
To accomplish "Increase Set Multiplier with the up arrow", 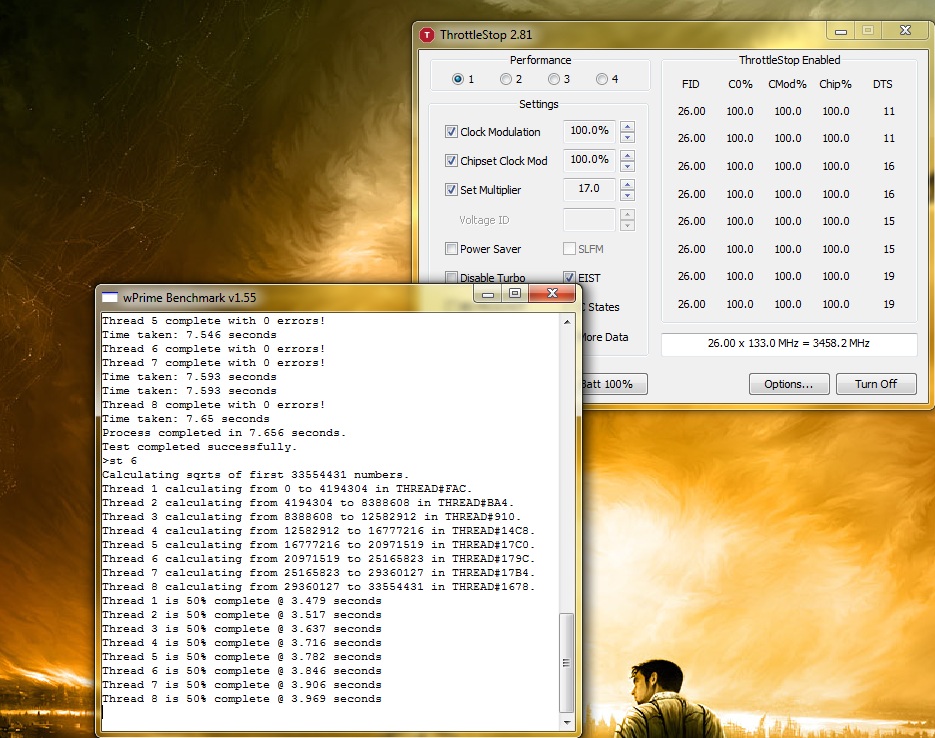I will point(627,184).
